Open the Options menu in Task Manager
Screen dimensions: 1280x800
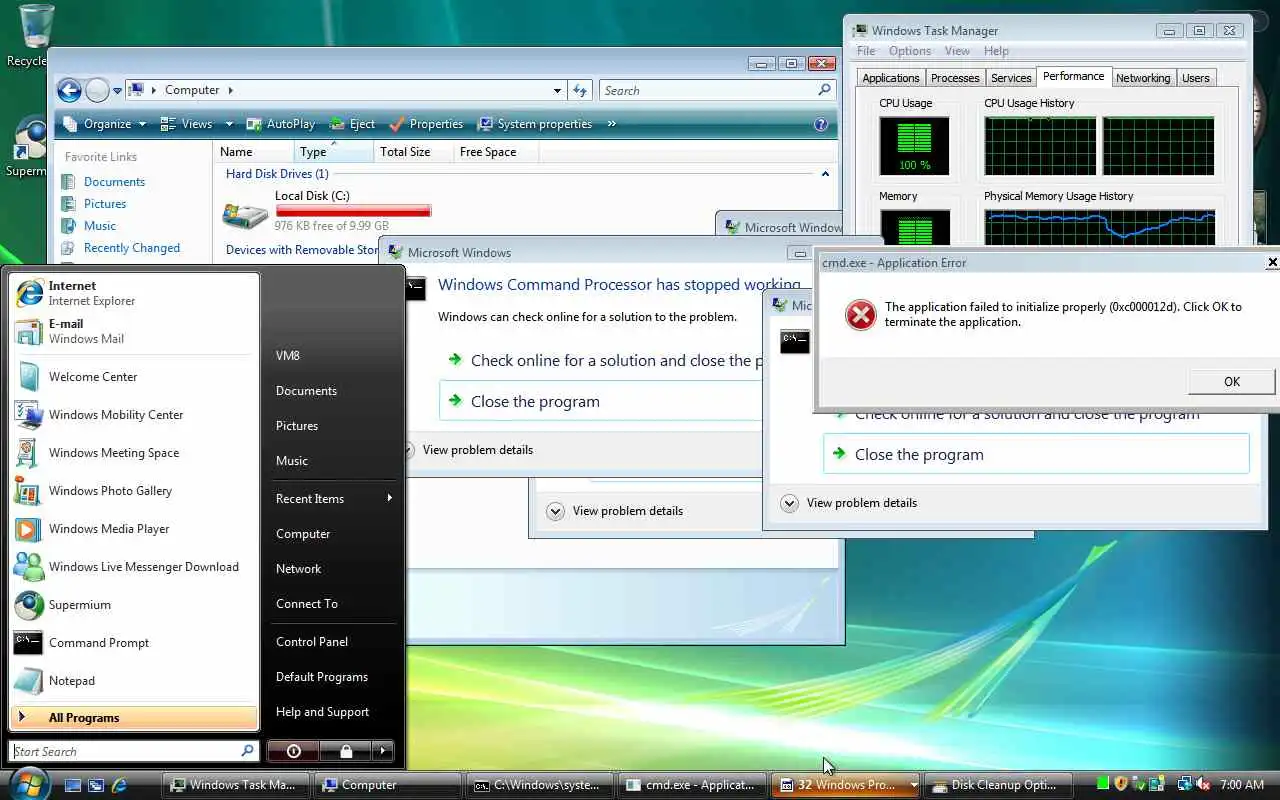(910, 51)
